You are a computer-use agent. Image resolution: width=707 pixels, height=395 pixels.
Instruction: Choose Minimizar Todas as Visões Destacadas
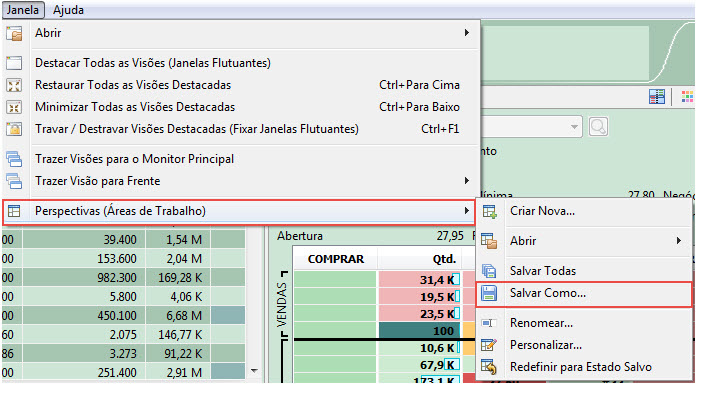tap(135, 107)
